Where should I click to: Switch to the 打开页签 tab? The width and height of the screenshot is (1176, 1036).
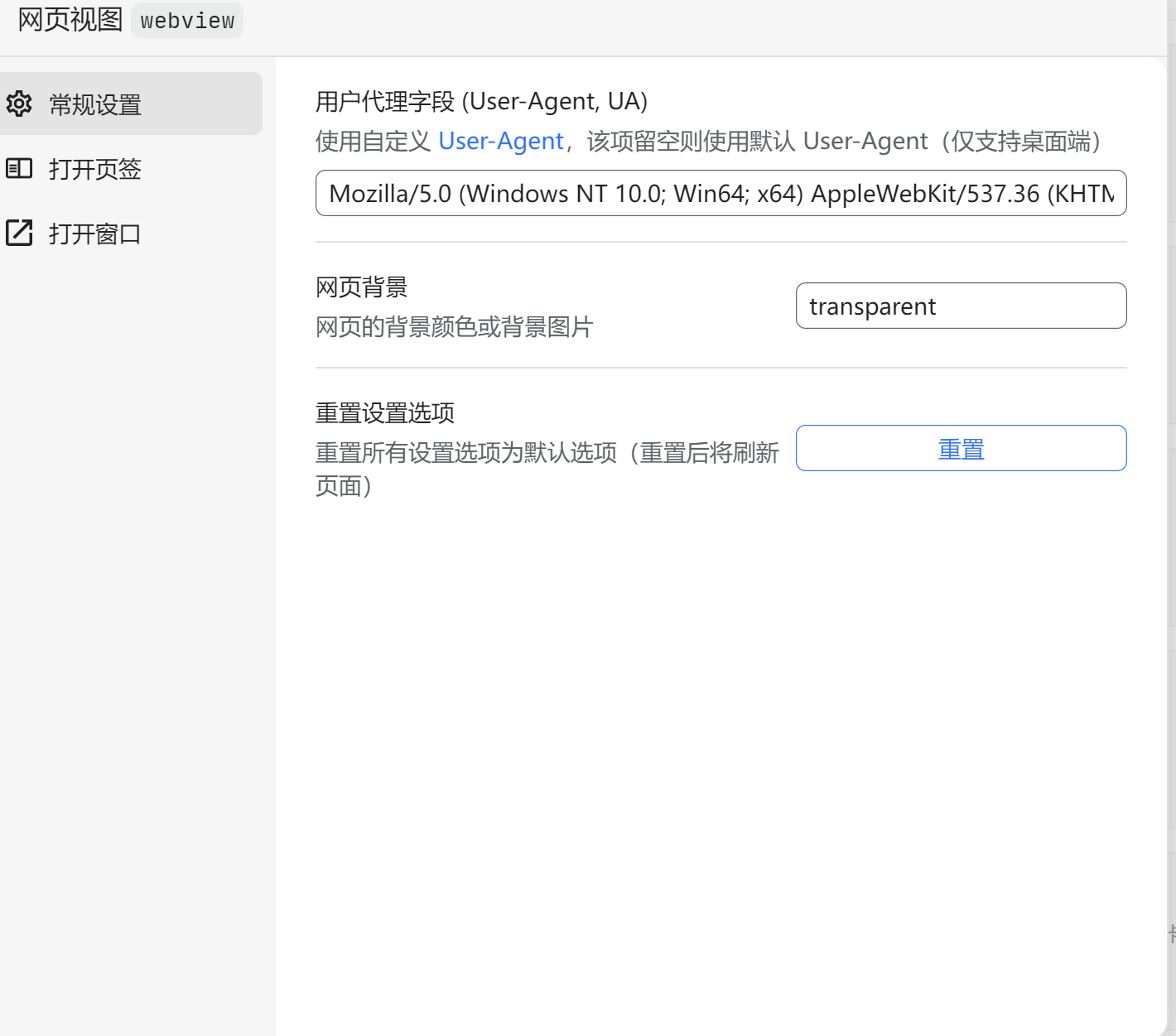click(x=131, y=169)
